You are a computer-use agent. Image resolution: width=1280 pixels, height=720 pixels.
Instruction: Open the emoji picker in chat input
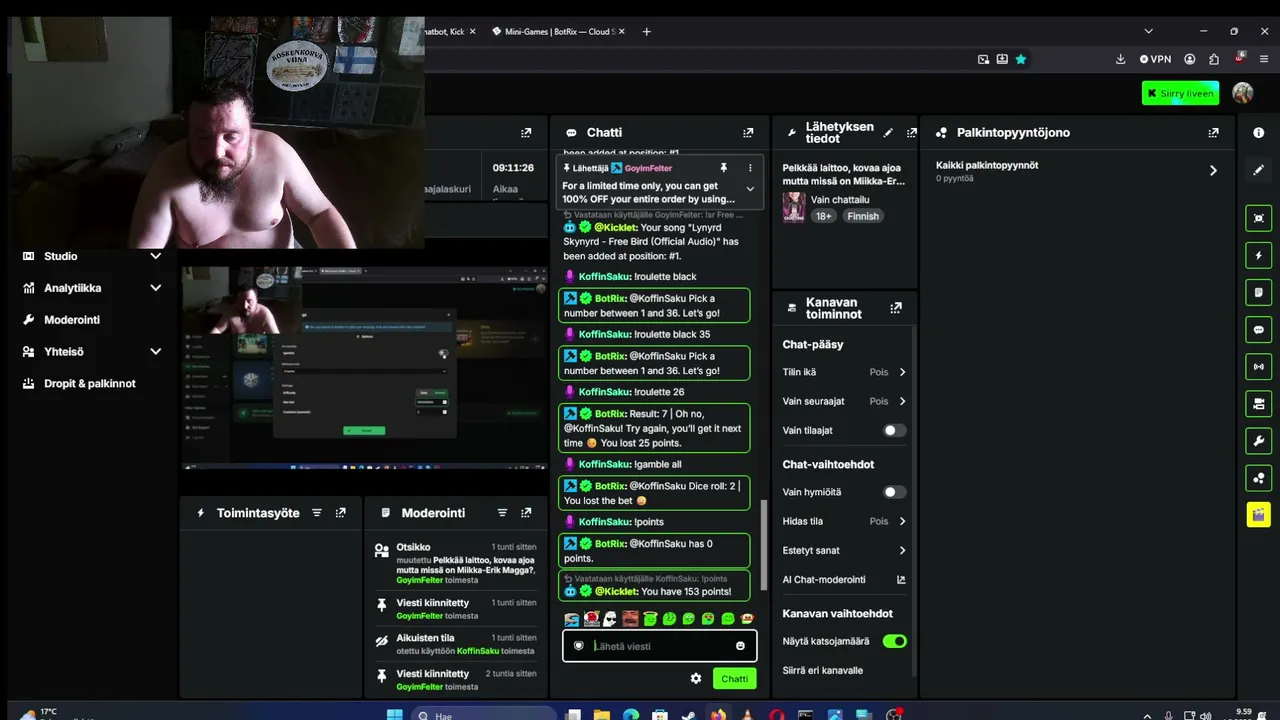740,646
